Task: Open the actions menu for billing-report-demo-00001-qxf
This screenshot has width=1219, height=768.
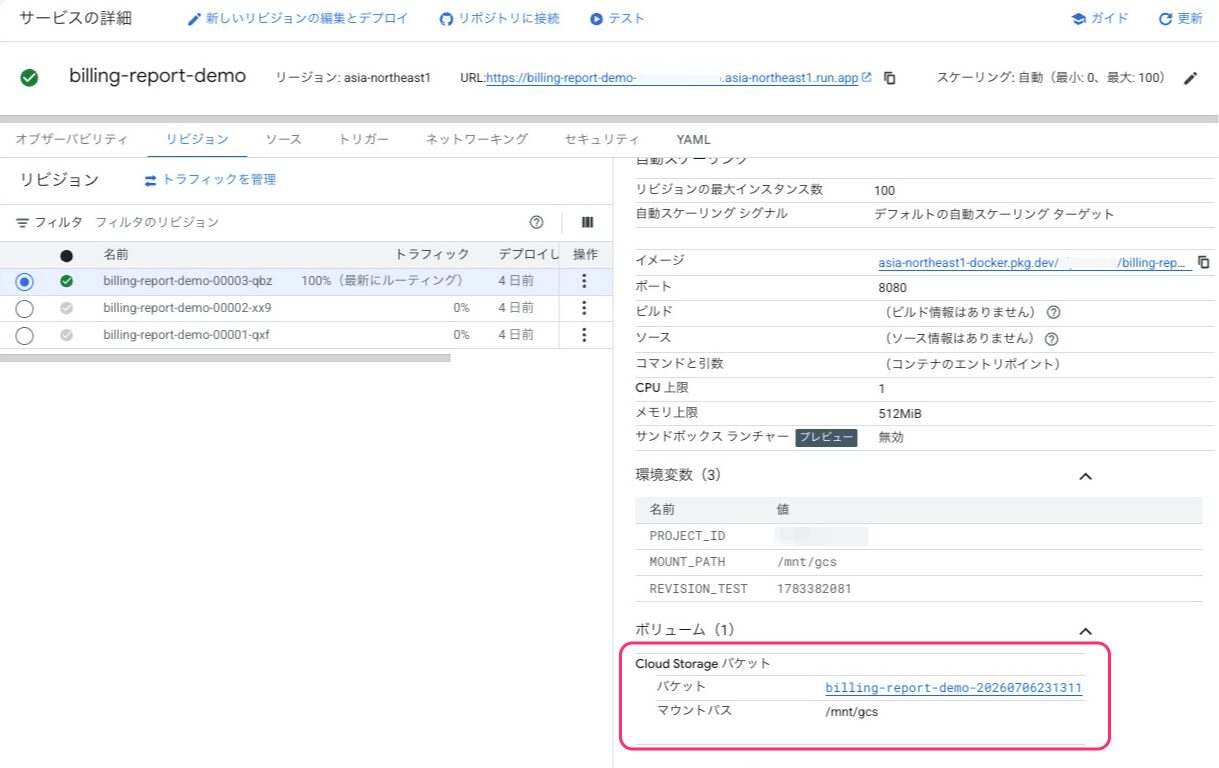Action: [x=585, y=335]
